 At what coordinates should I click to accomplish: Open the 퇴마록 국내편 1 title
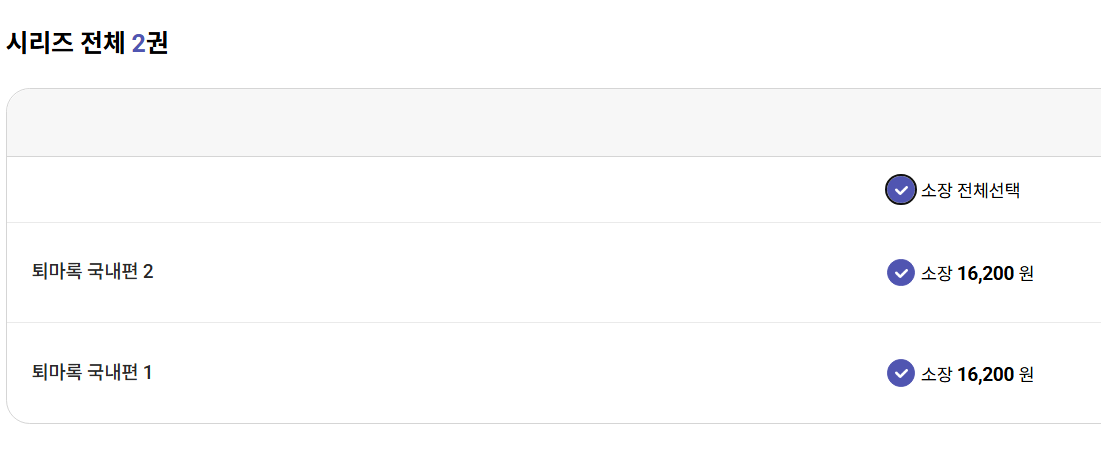92,373
